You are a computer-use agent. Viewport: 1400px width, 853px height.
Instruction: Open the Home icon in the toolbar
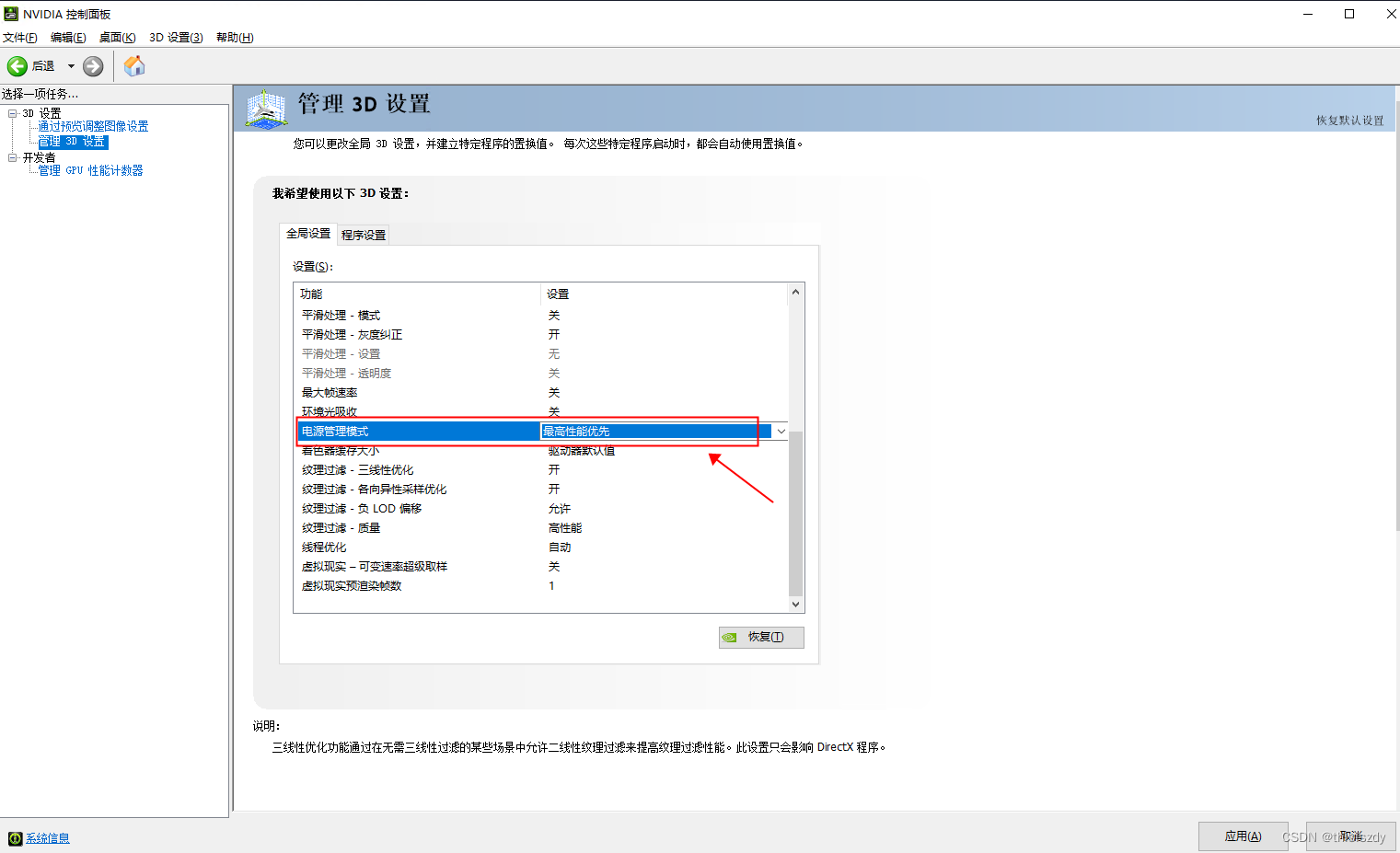coord(134,66)
